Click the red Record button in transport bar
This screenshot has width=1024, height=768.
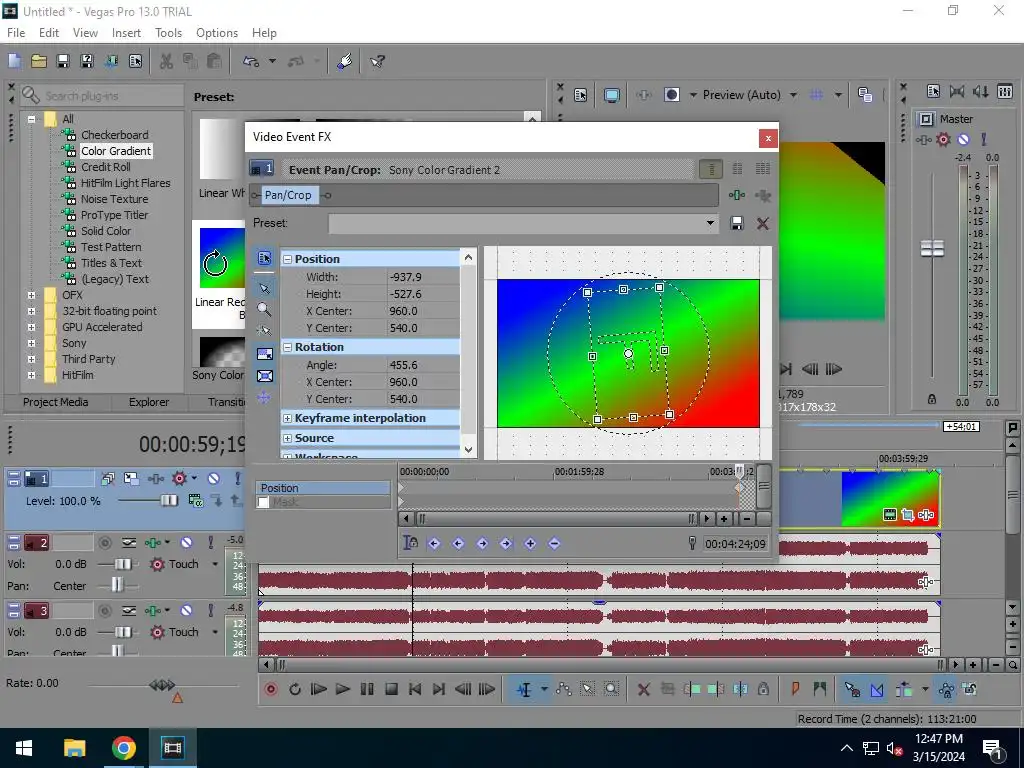[x=270, y=689]
